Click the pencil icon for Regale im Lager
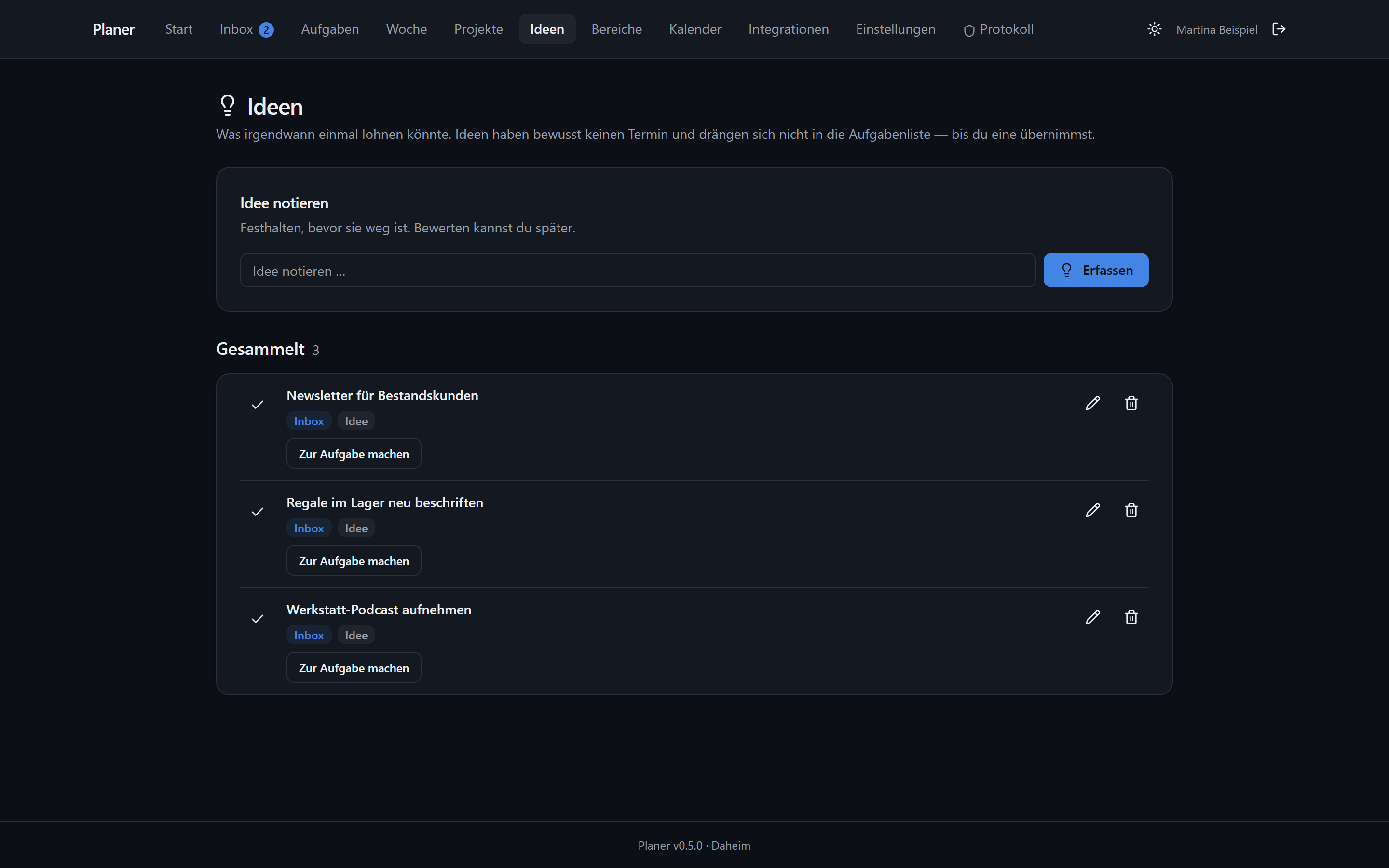 [1093, 510]
